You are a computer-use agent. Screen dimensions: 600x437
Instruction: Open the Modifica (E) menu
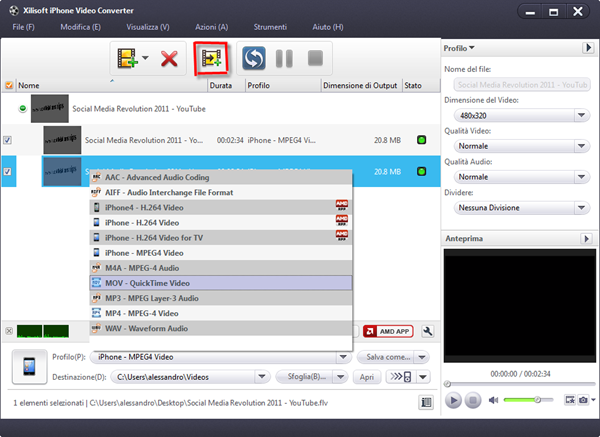80,27
